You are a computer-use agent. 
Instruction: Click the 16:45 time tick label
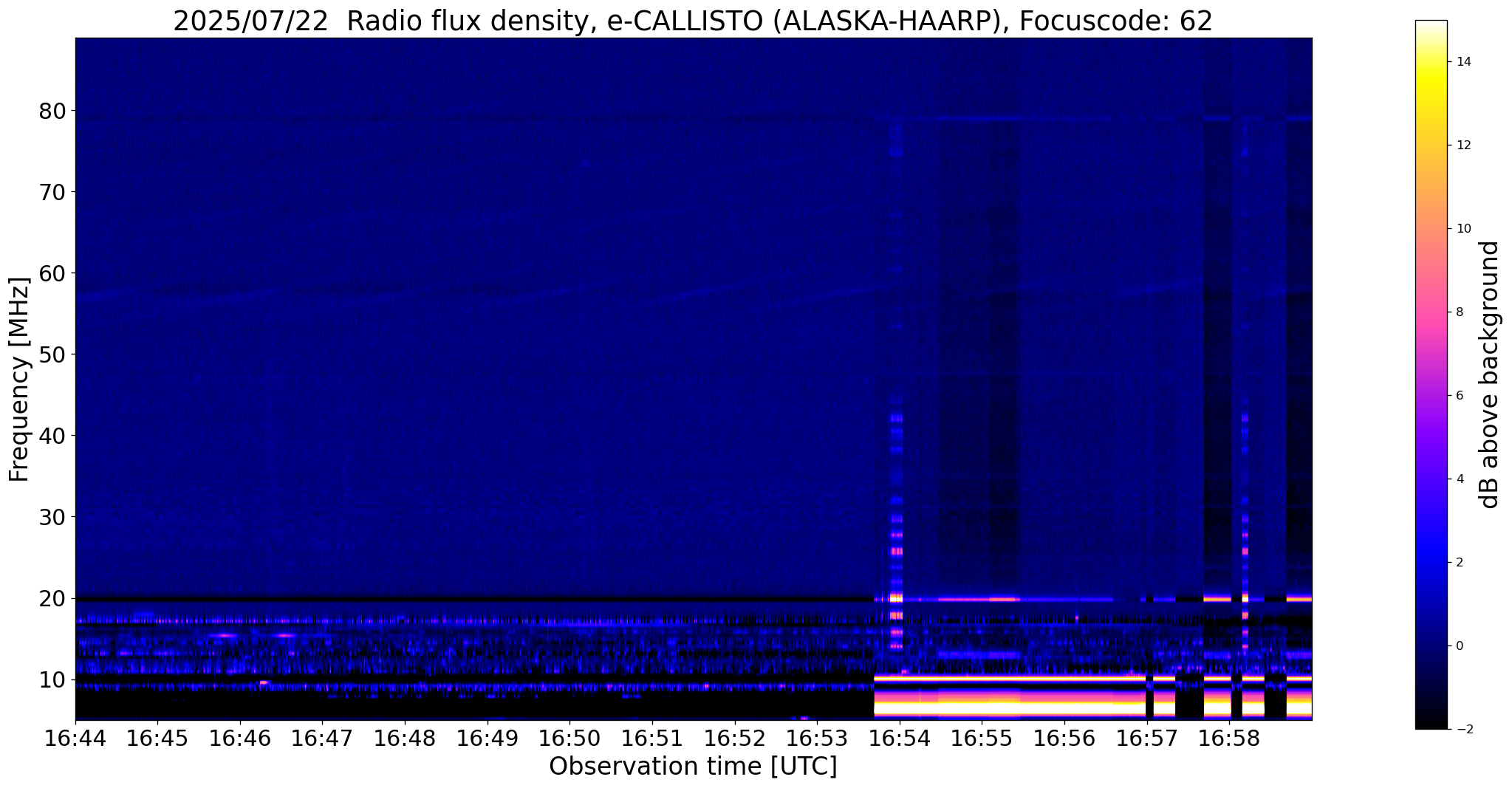click(x=157, y=739)
